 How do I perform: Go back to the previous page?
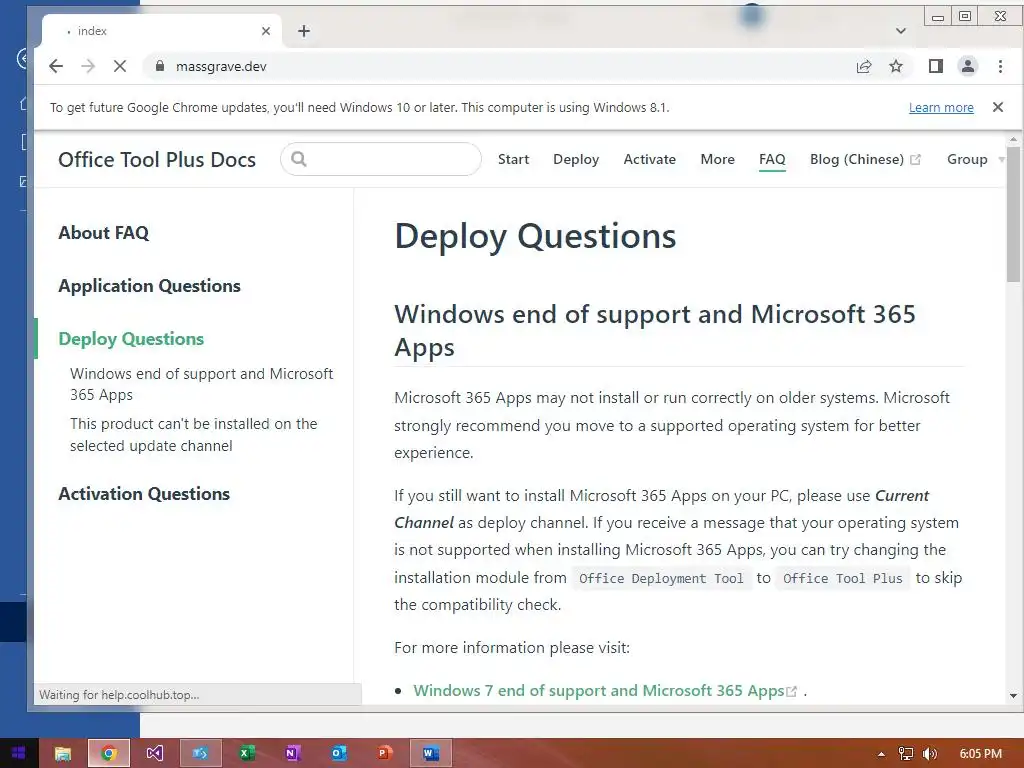[x=56, y=66]
